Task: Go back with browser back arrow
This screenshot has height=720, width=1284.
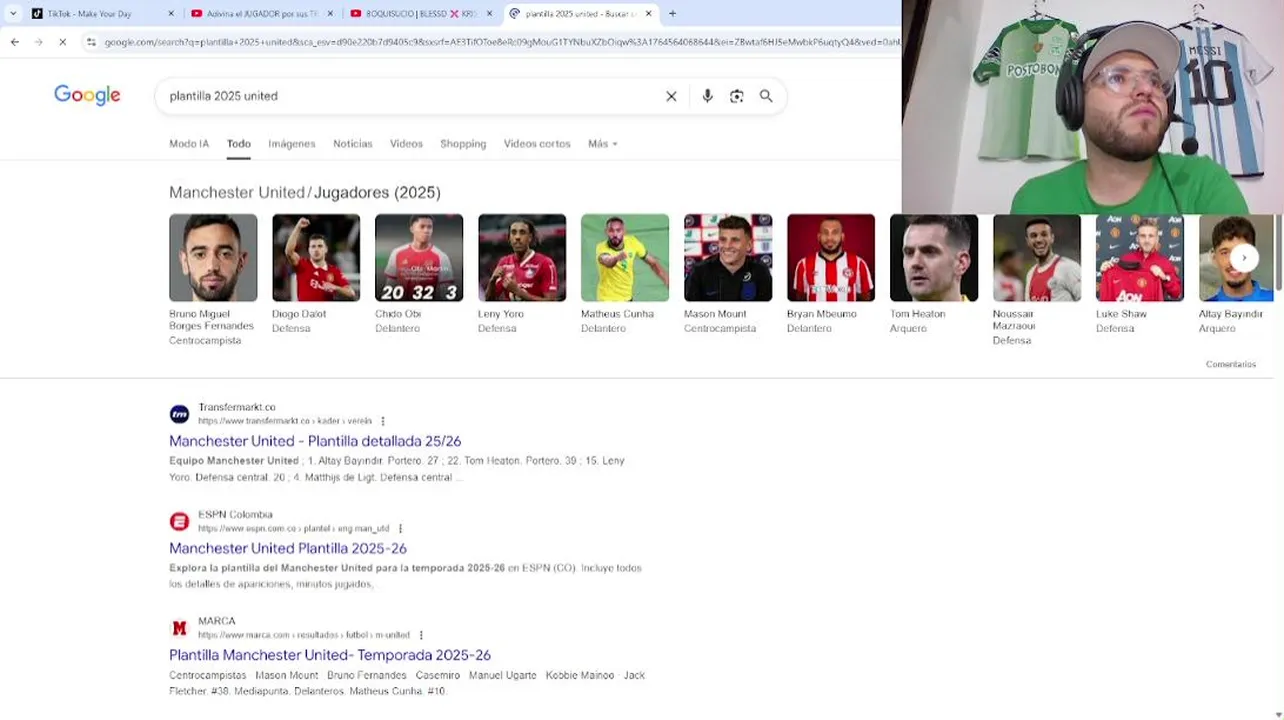Action: click(x=14, y=42)
